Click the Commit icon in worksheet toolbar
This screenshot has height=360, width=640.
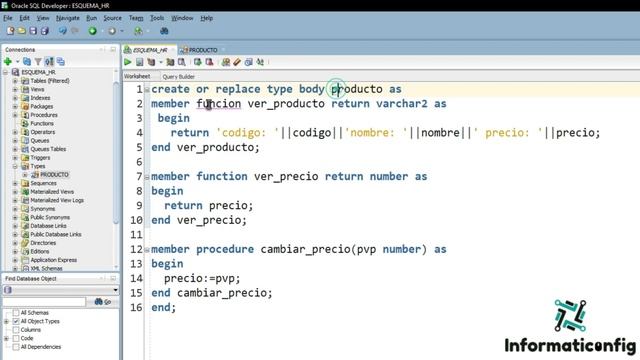198,62
